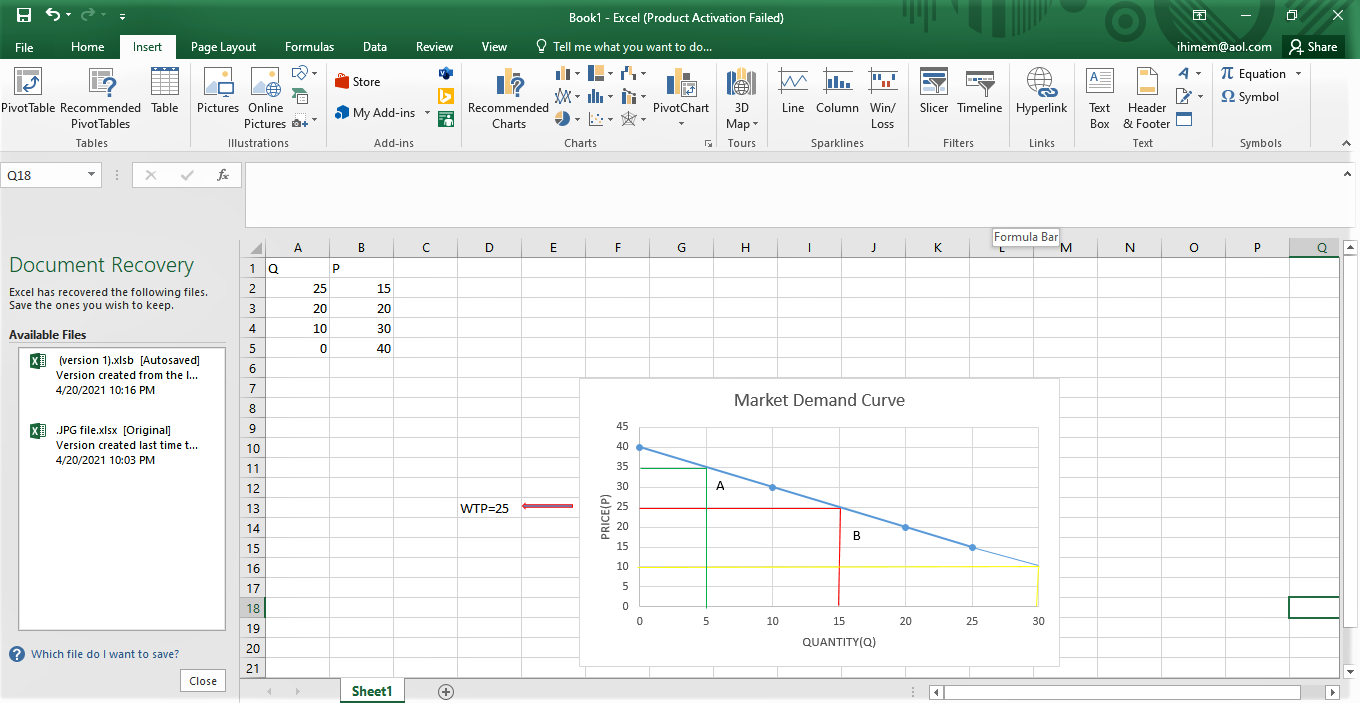Switch to the Formulas ribbon tab

[309, 47]
